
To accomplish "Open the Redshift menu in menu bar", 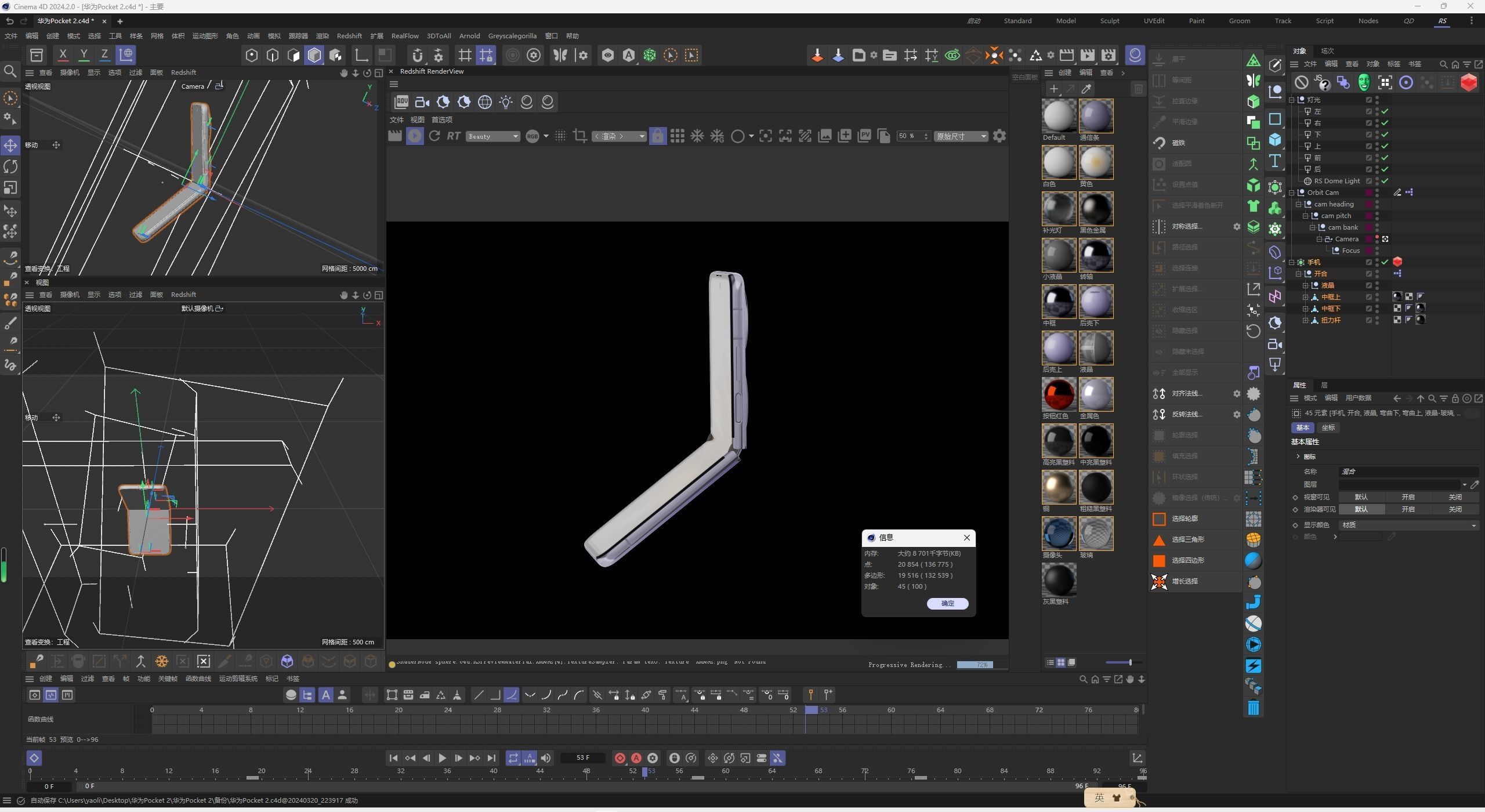I will tap(349, 36).
